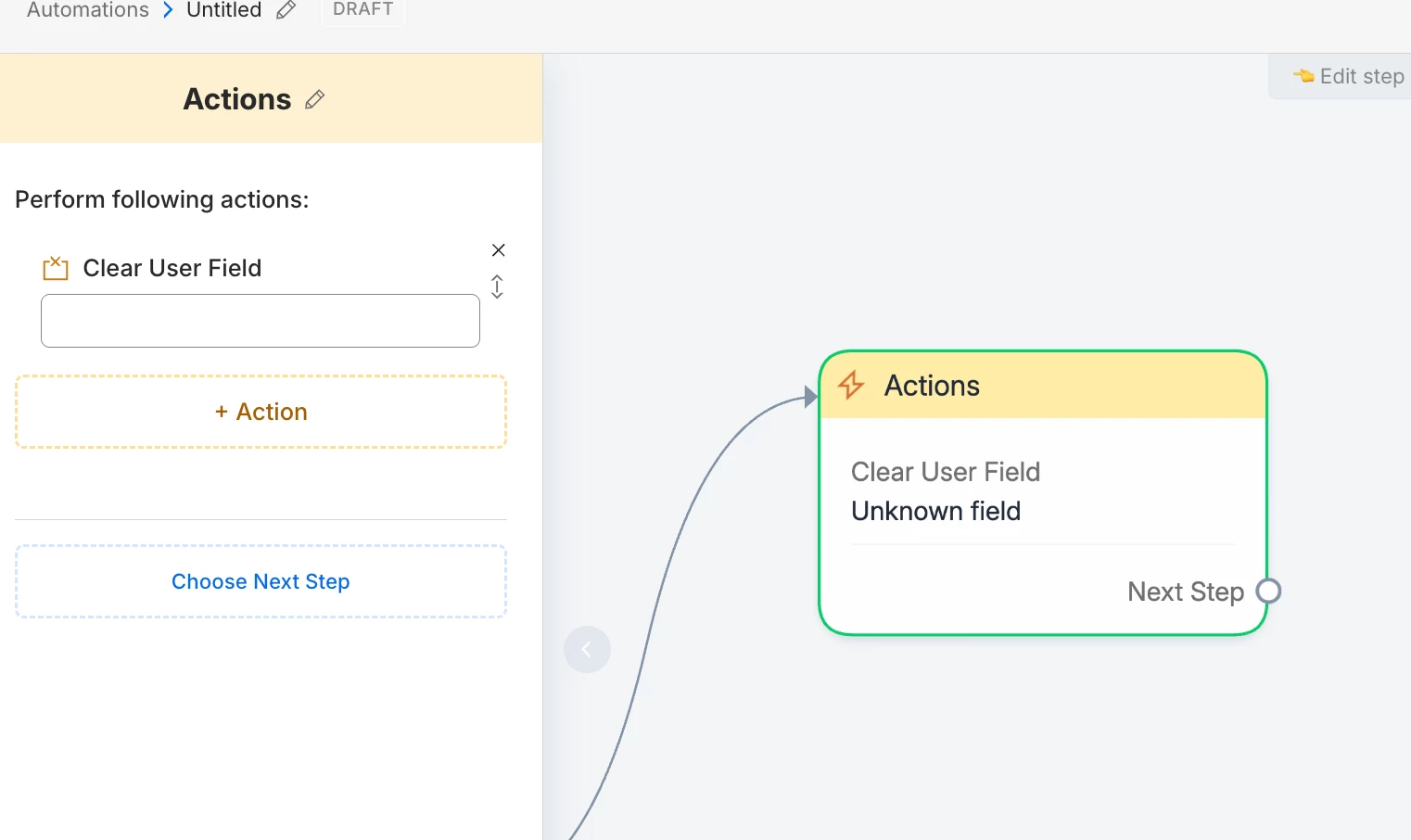Go back to Automations breadcrumb

coord(88,10)
